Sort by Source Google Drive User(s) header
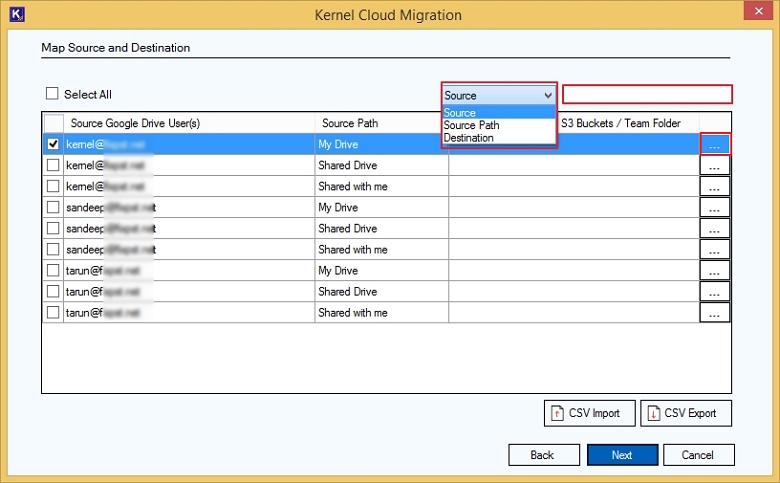 189,123
